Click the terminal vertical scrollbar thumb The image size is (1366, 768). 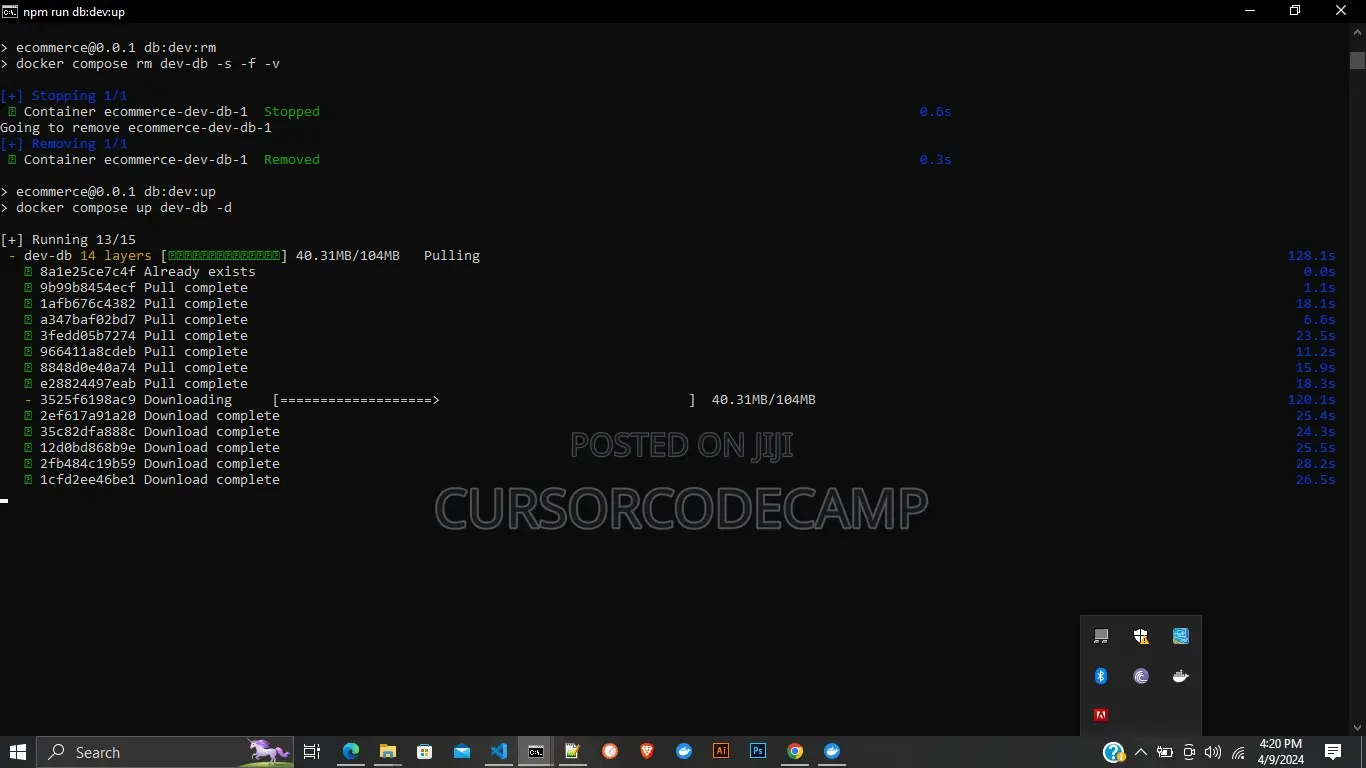pos(1357,60)
